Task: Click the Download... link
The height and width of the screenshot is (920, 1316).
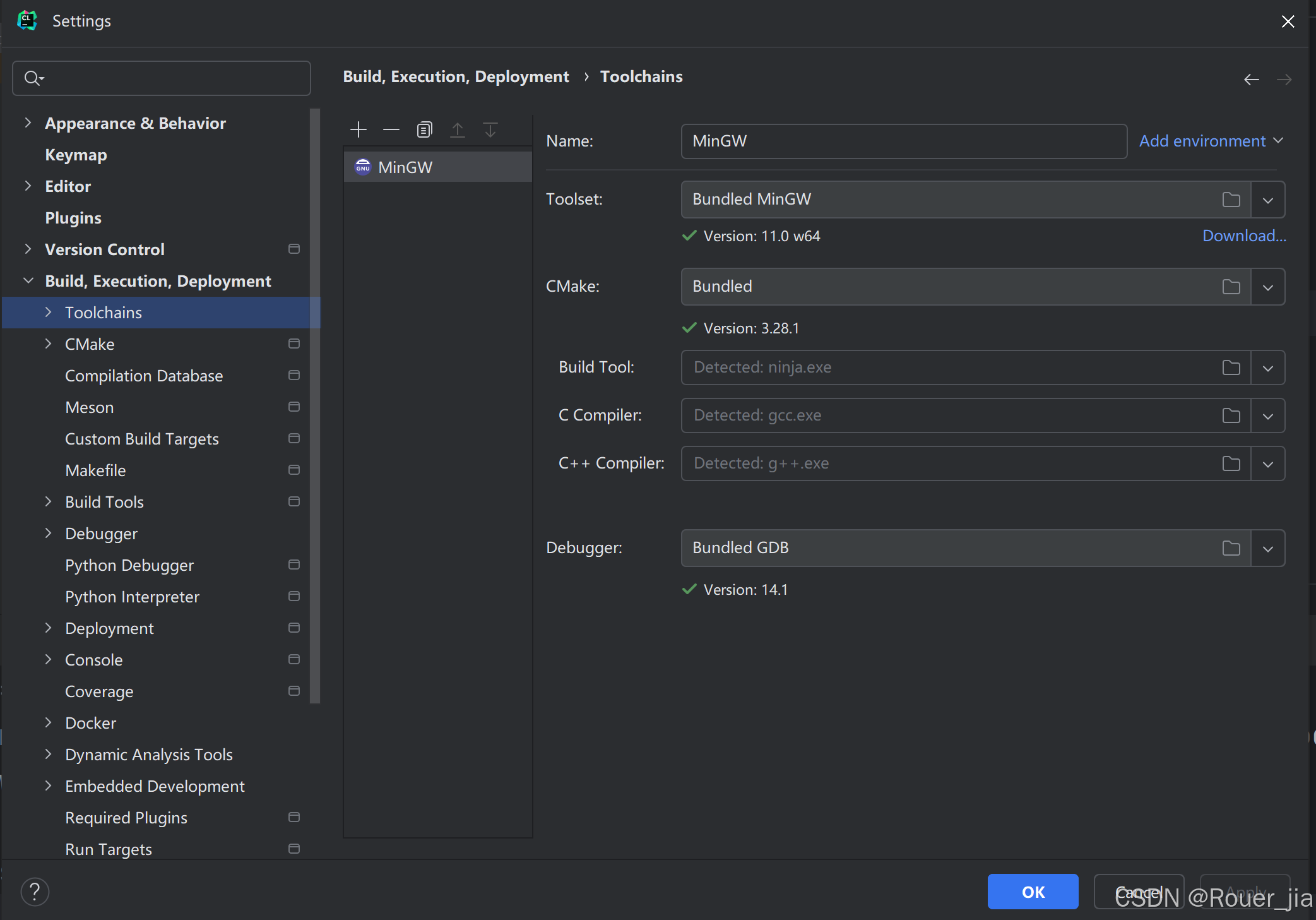Action: [1243, 236]
